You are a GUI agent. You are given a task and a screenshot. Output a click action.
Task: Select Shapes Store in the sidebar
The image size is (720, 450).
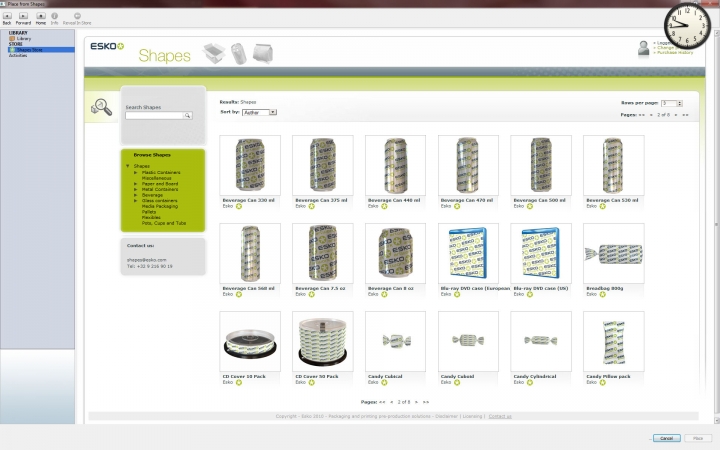28,49
